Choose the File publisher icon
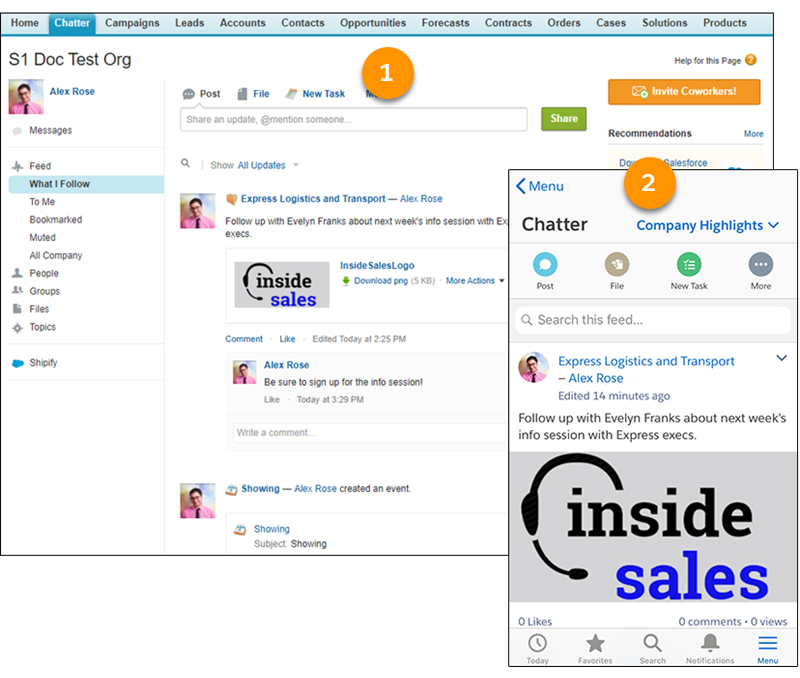This screenshot has width=800, height=678. coord(242,94)
